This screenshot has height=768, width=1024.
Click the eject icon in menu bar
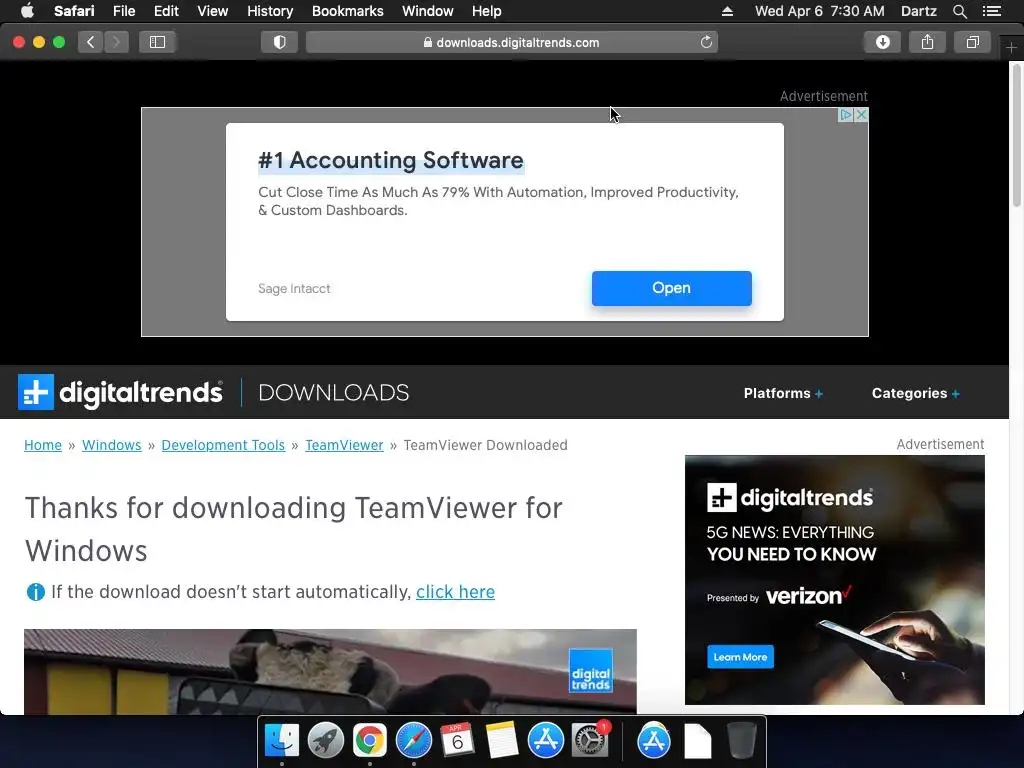point(727,11)
